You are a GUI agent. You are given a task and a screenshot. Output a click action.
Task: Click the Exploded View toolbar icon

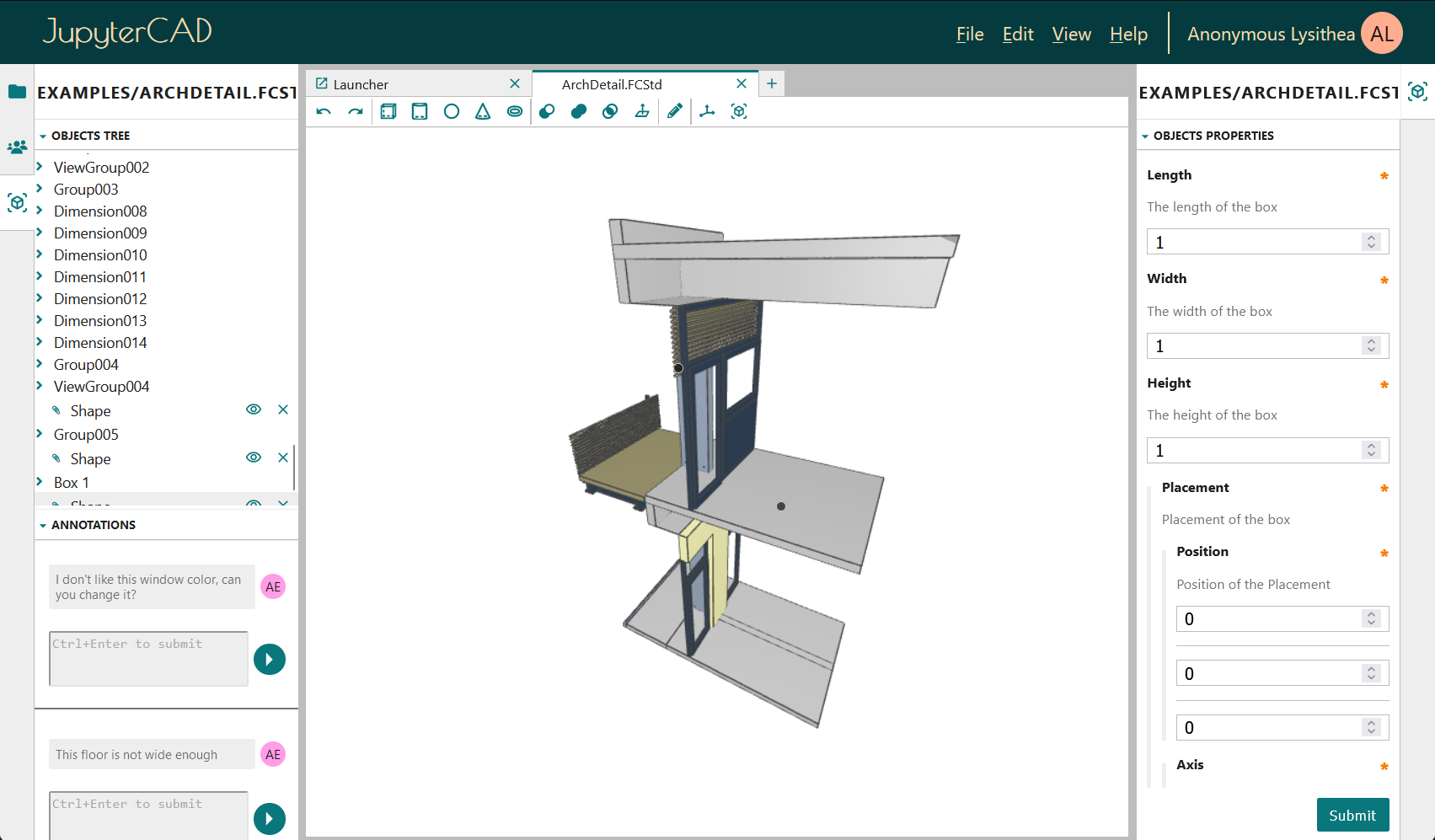pyautogui.click(x=739, y=111)
